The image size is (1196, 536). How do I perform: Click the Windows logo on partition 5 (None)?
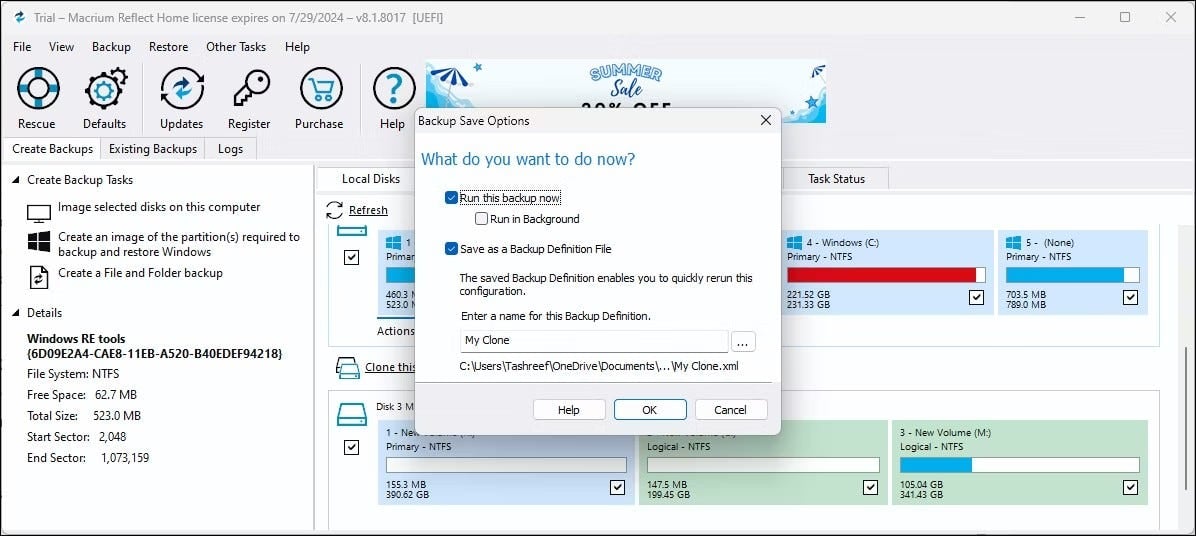click(1013, 242)
